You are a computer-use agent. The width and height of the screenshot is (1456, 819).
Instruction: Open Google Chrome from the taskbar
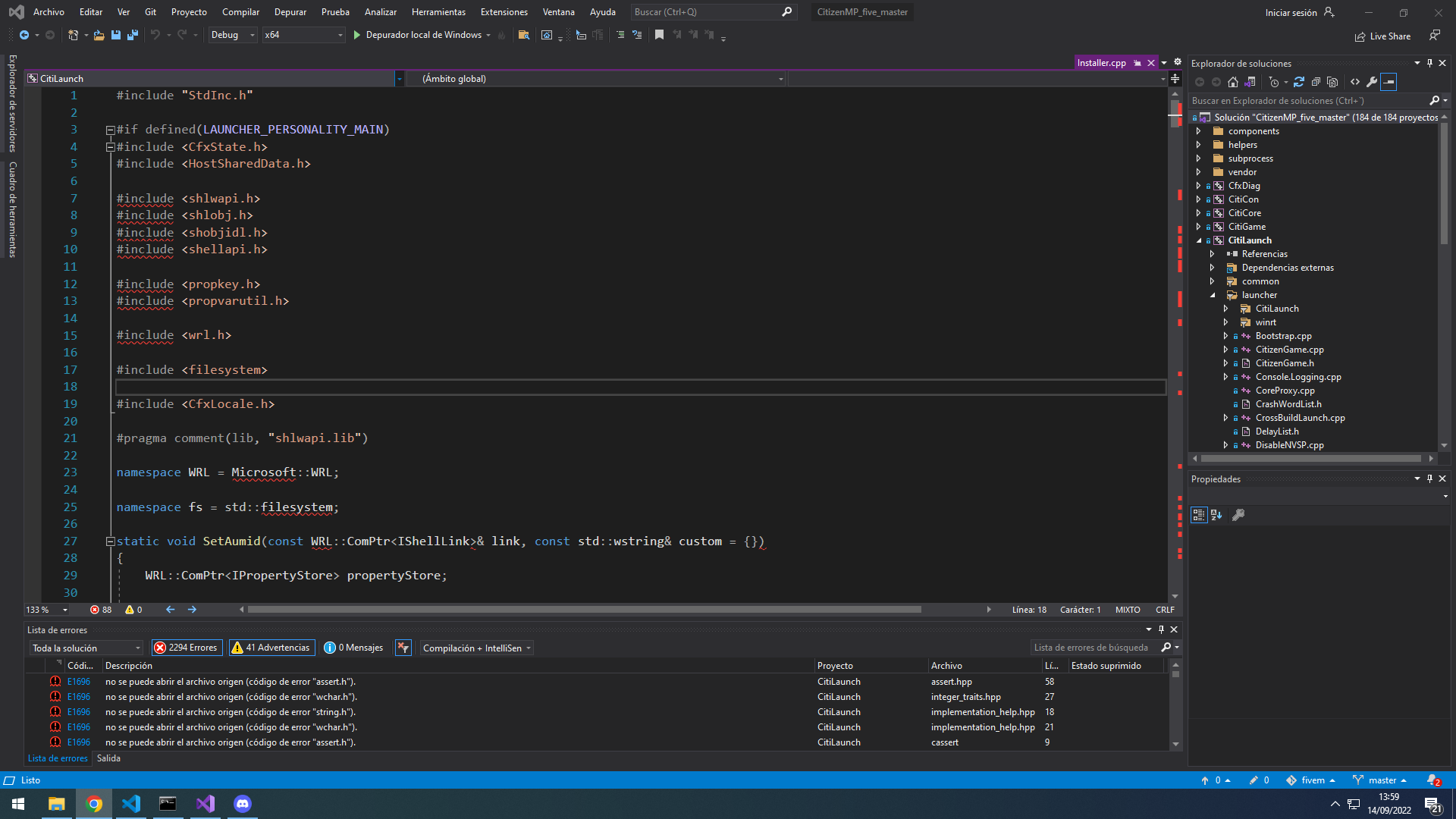(94, 804)
